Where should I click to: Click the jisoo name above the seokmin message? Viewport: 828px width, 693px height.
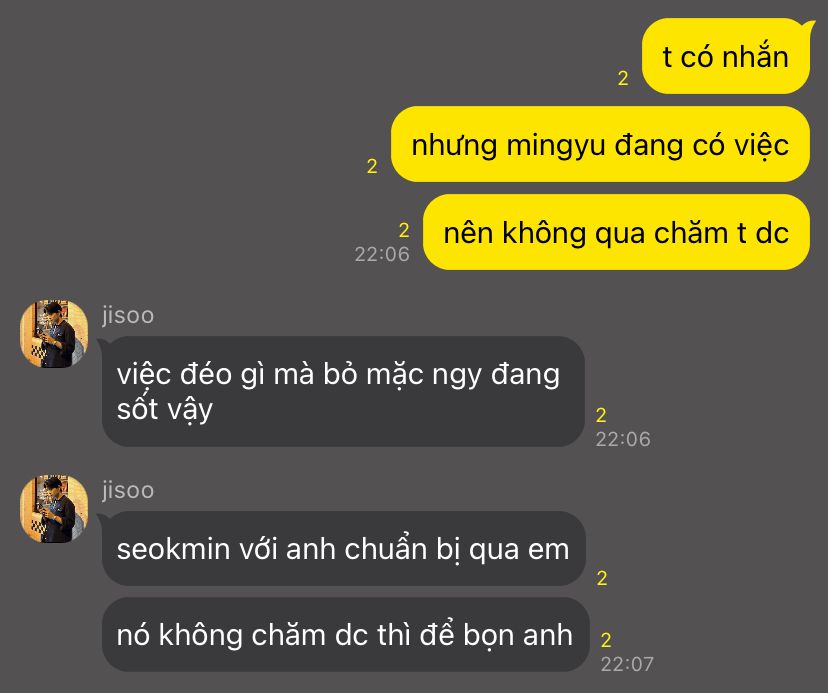click(128, 490)
